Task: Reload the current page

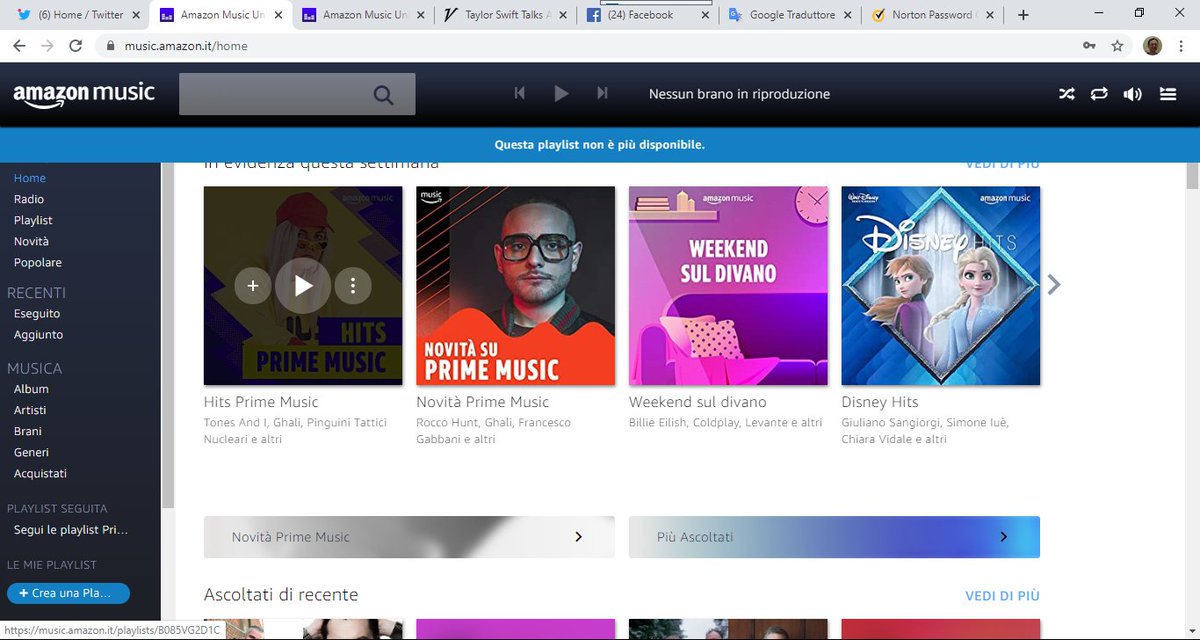Action: tap(75, 46)
